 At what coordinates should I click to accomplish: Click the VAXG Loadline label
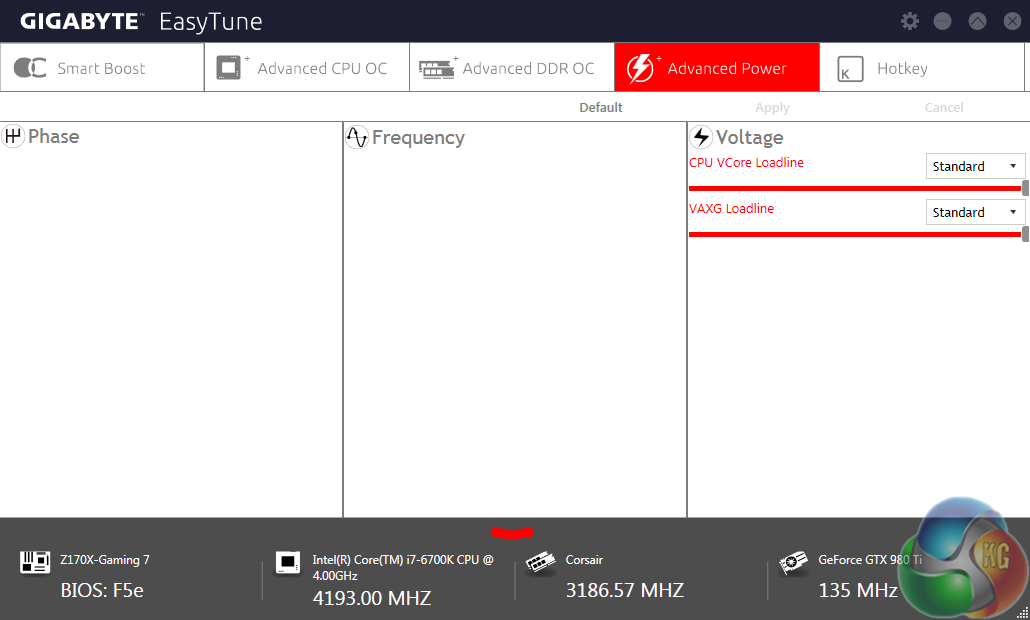coord(731,208)
